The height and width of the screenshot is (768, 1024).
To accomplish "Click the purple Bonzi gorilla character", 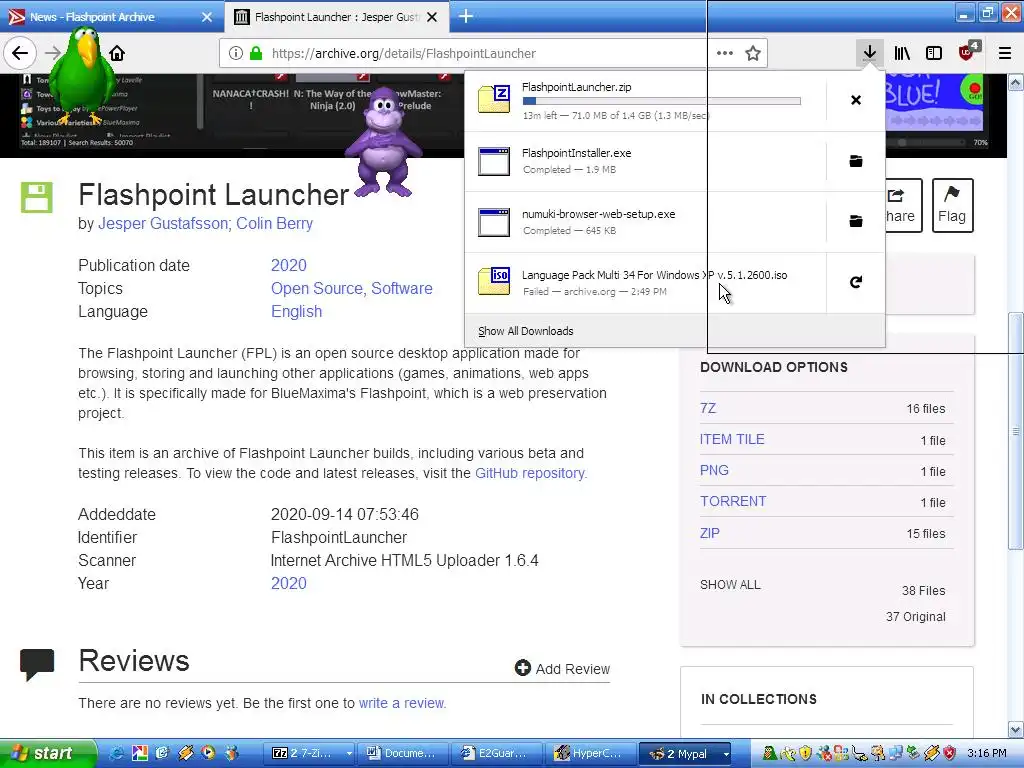I will coord(383,142).
